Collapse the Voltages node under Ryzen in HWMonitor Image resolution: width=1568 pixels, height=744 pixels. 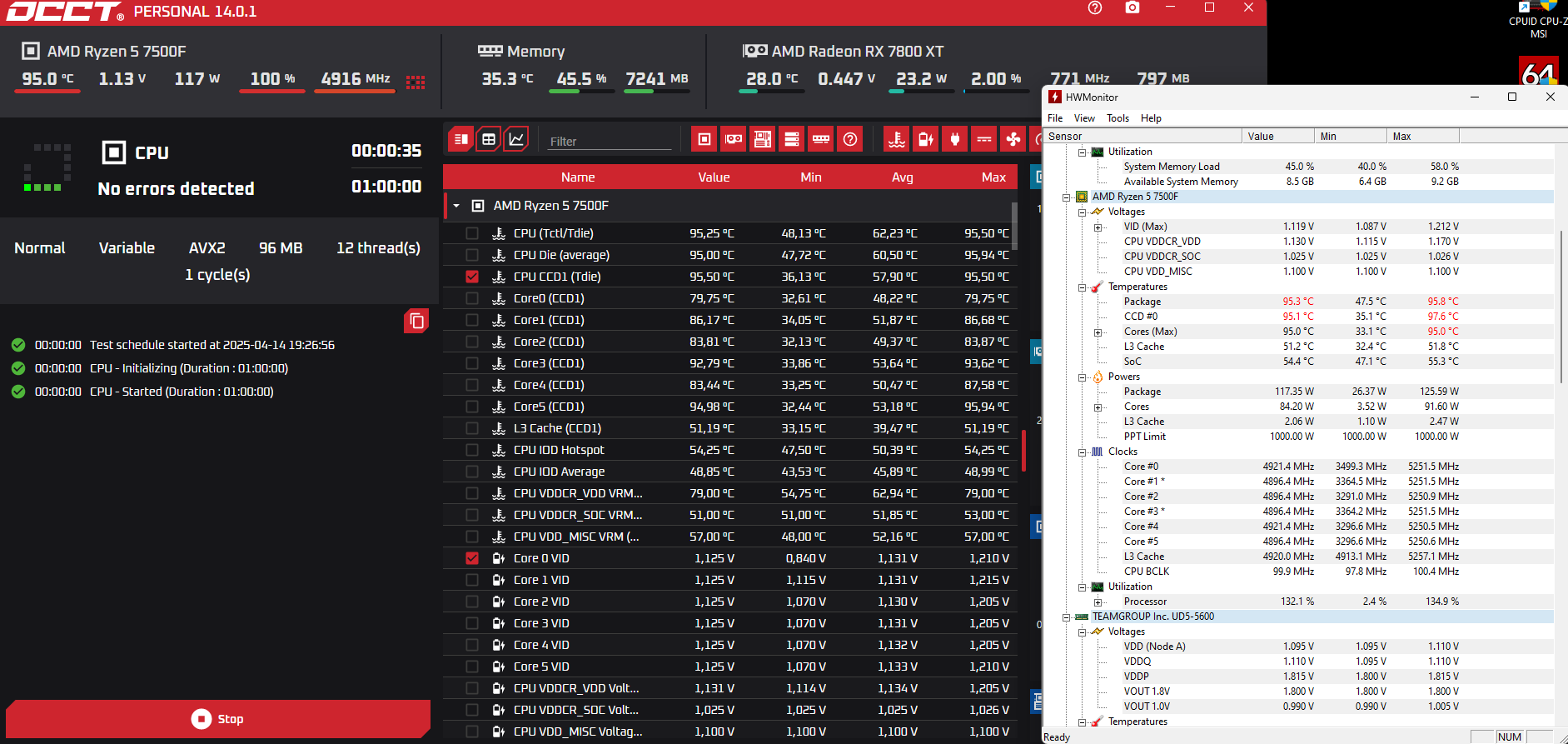[1082, 212]
